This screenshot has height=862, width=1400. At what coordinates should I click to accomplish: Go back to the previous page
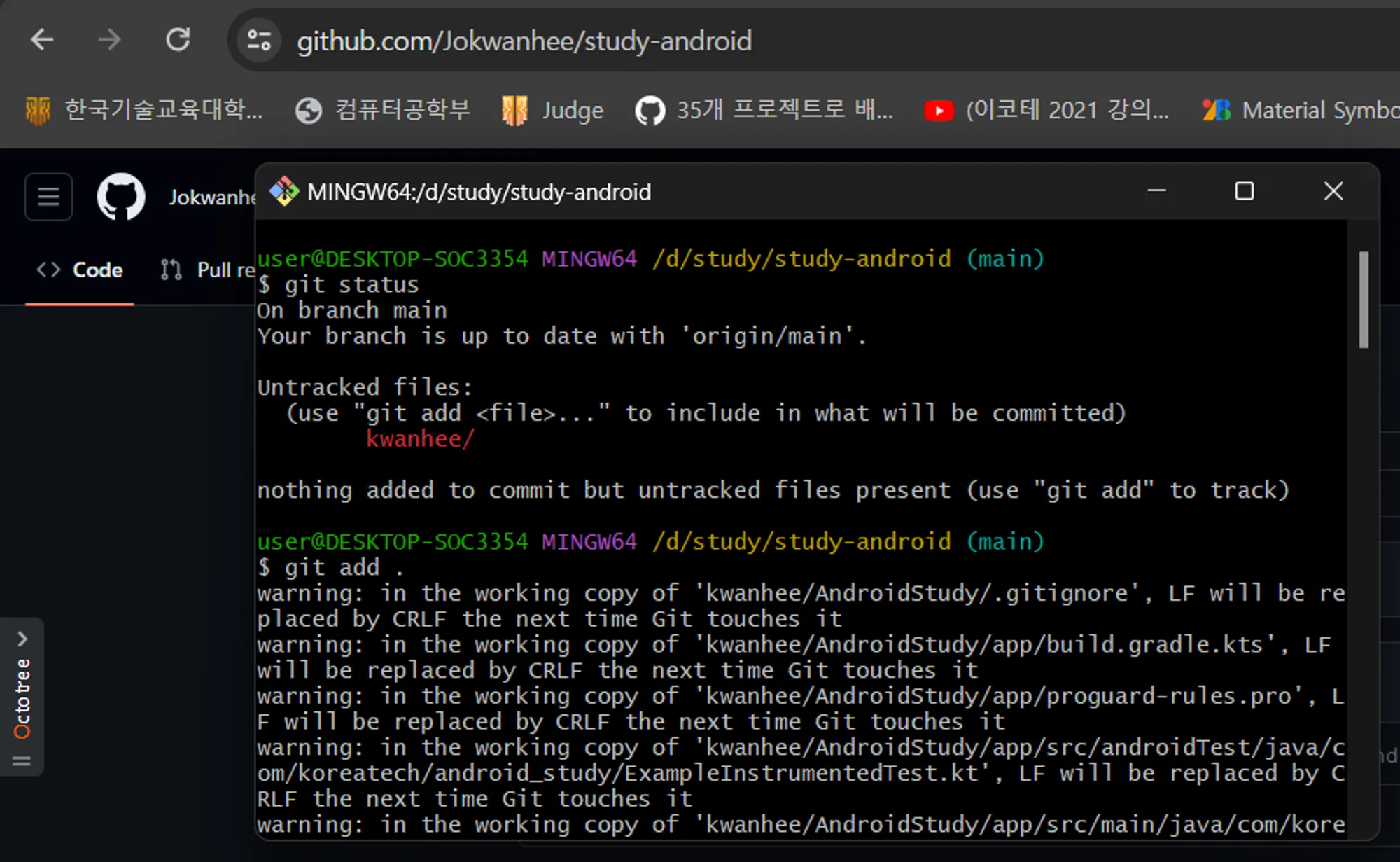[42, 40]
